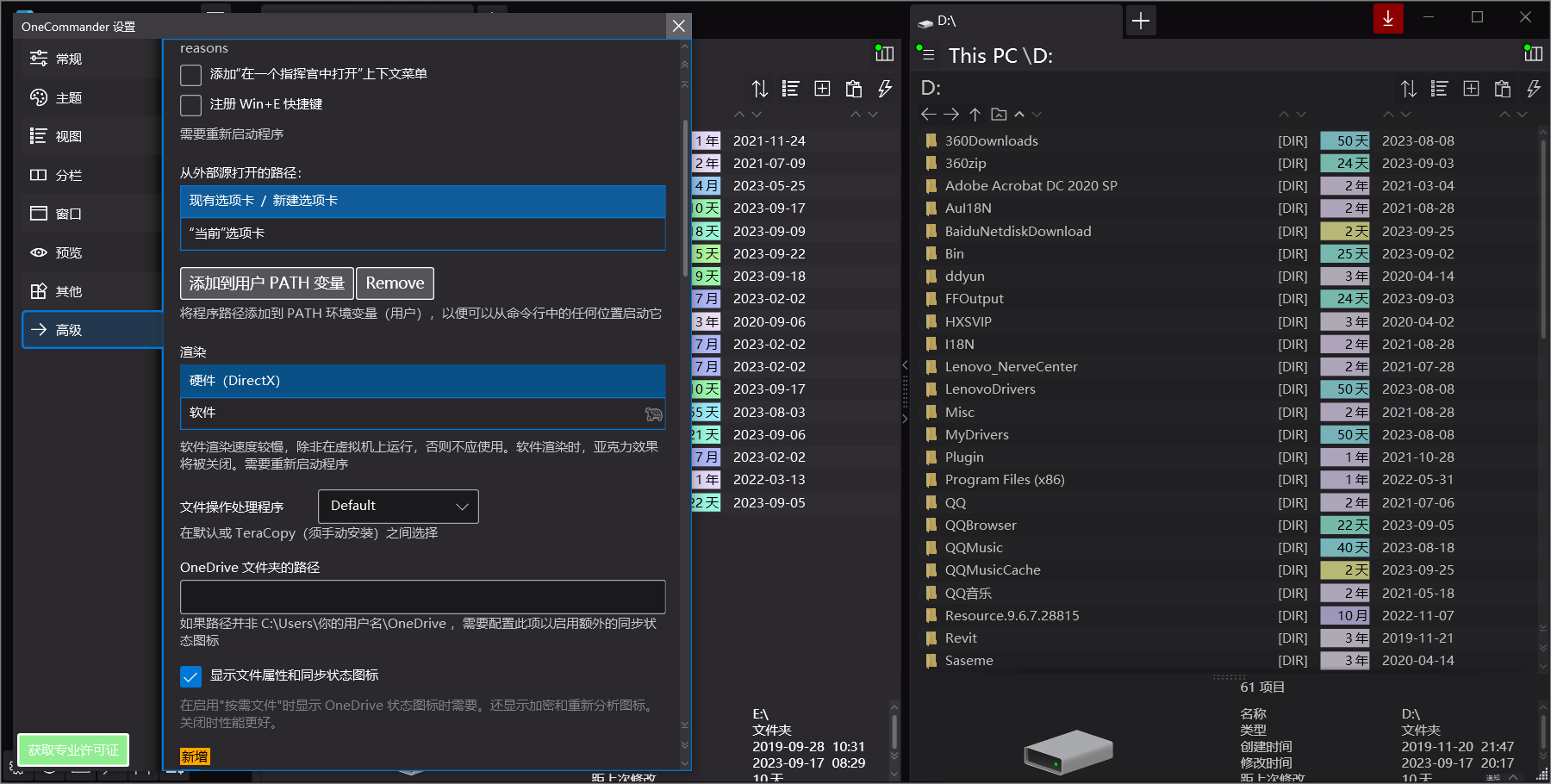Open the view list icon in the left pane toolbar
This screenshot has width=1551, height=784.
790,88
